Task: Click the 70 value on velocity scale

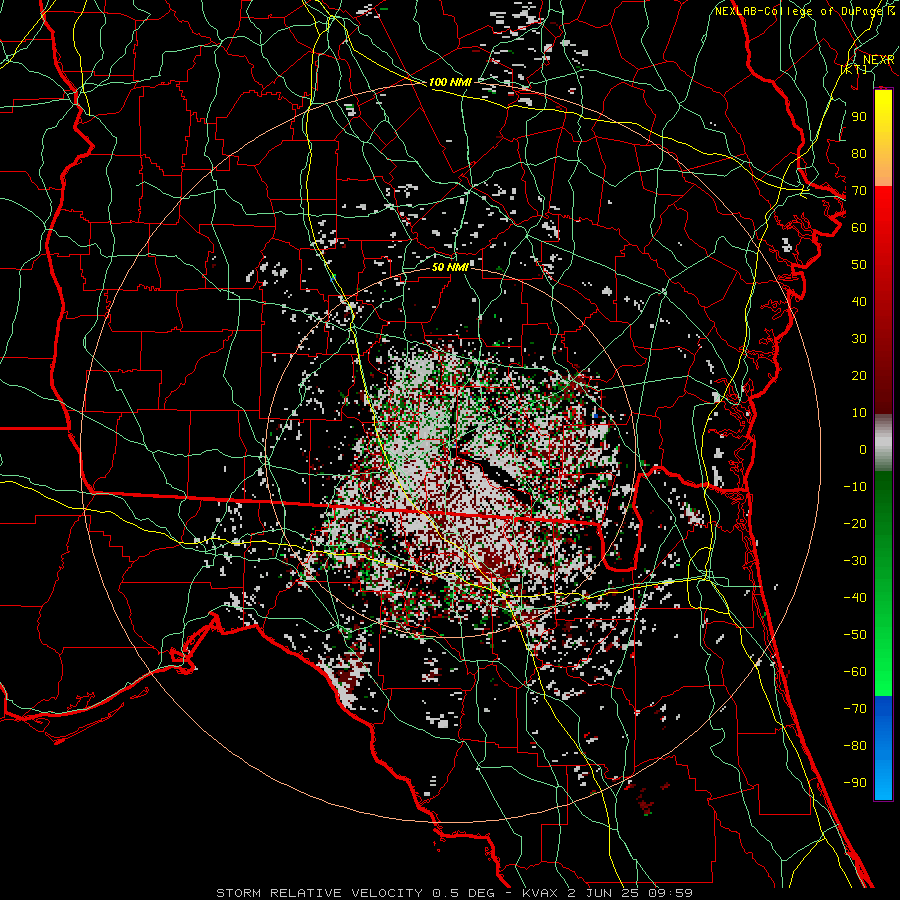Action: [859, 191]
